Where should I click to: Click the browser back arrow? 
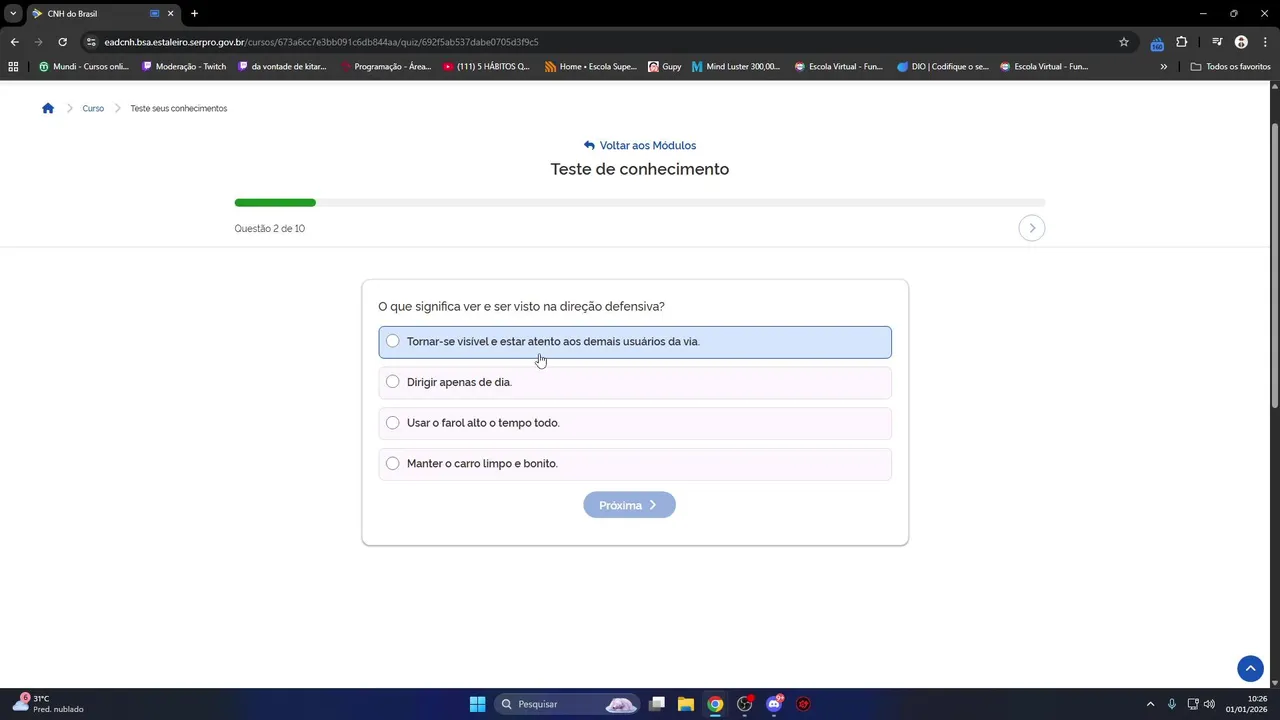click(14, 42)
